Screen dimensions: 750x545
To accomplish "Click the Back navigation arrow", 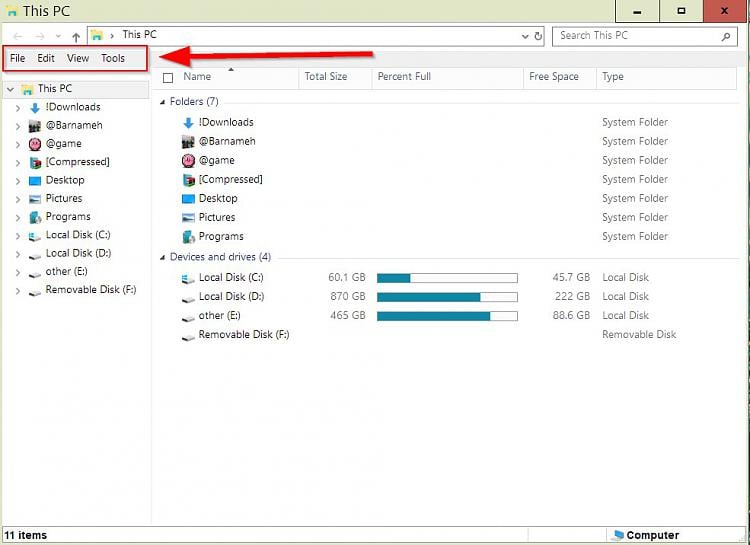I will [x=18, y=36].
